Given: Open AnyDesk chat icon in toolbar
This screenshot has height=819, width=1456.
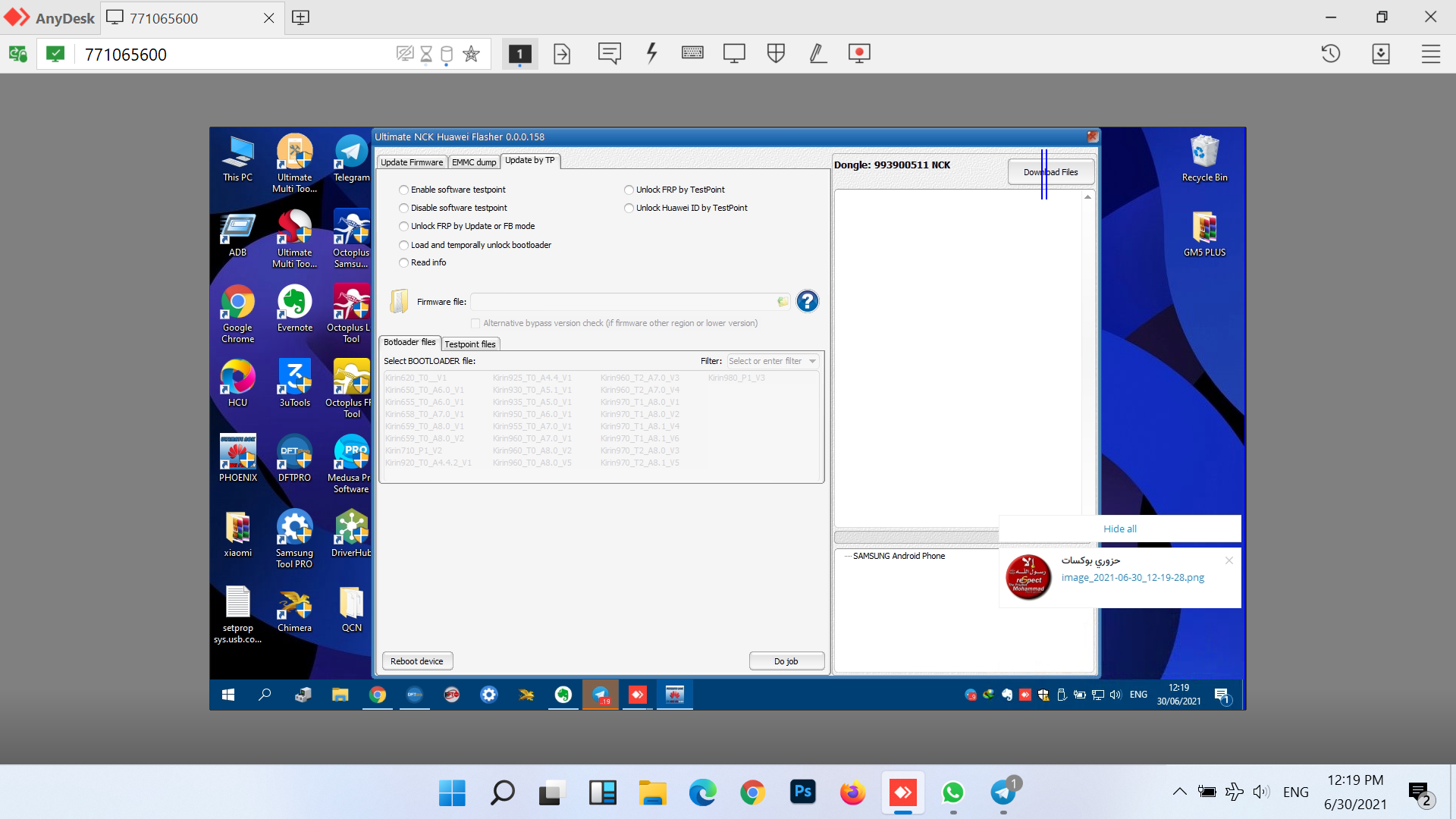Looking at the screenshot, I should pos(609,54).
